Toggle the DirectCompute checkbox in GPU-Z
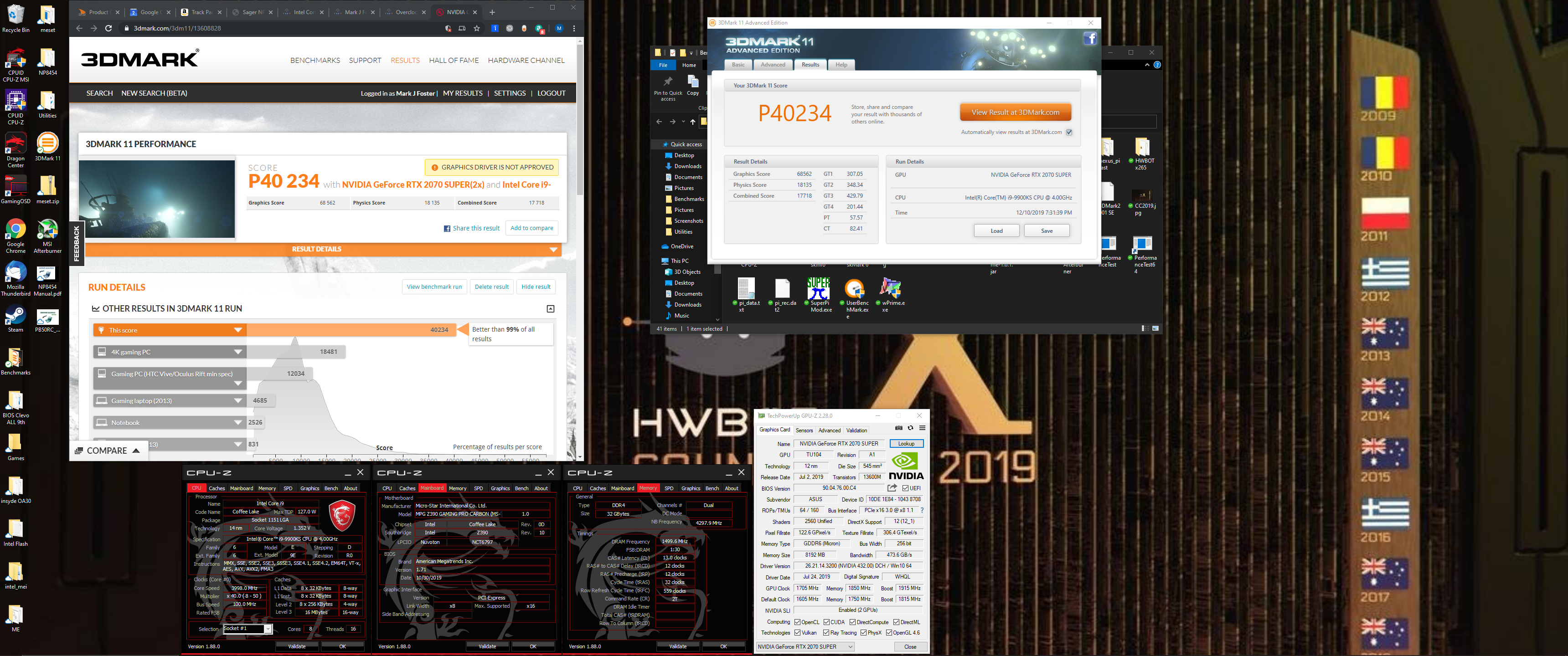 [x=852, y=622]
